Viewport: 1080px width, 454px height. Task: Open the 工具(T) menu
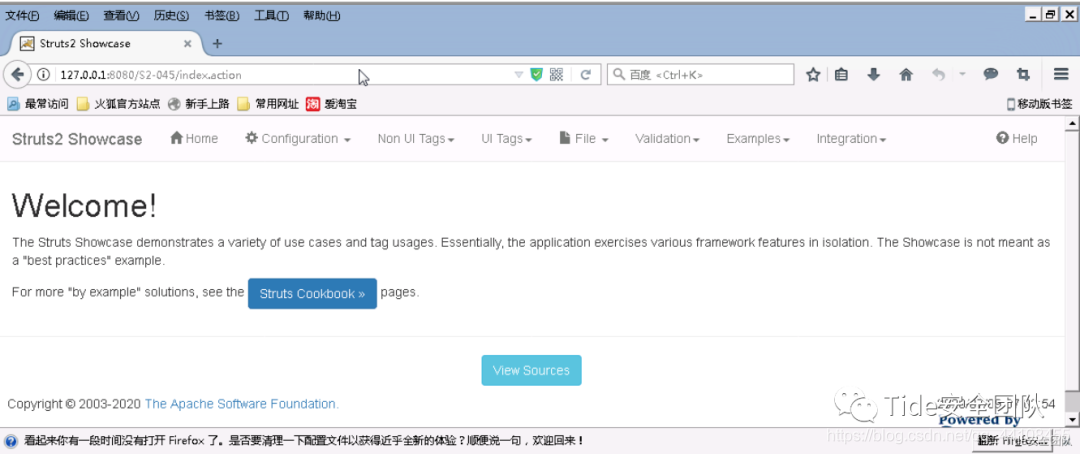click(271, 15)
